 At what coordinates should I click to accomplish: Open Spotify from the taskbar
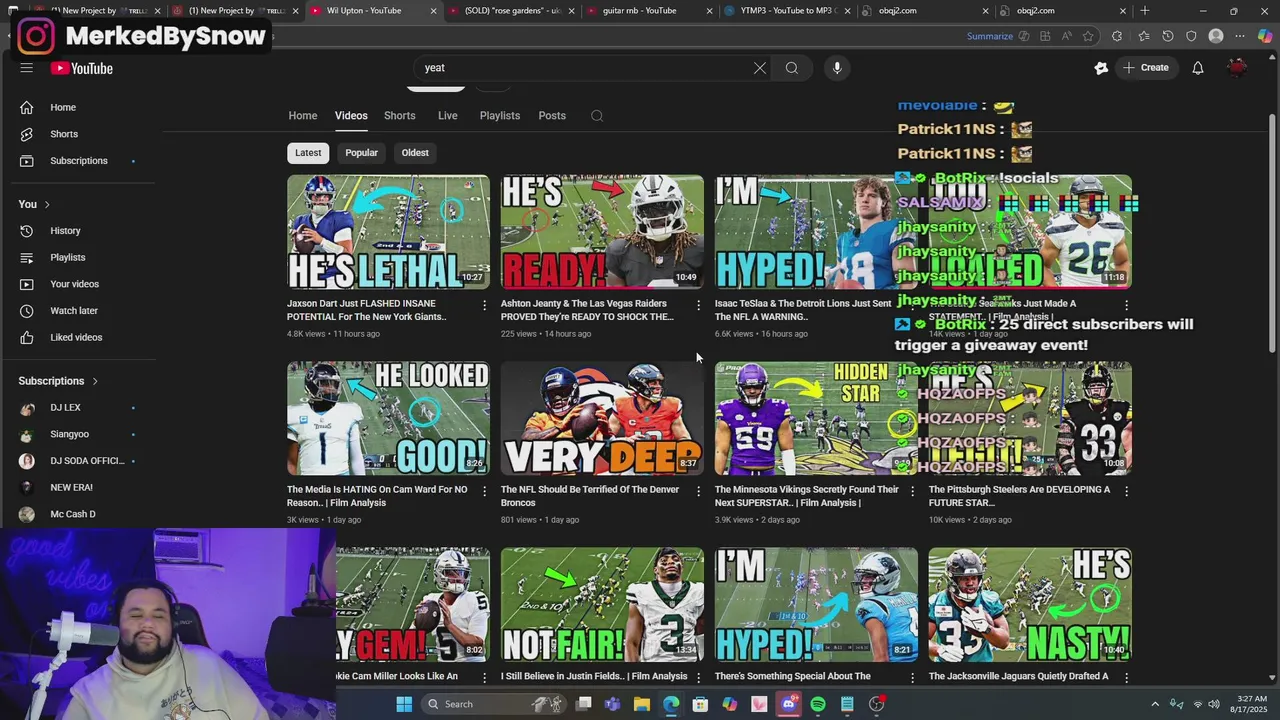point(818,704)
